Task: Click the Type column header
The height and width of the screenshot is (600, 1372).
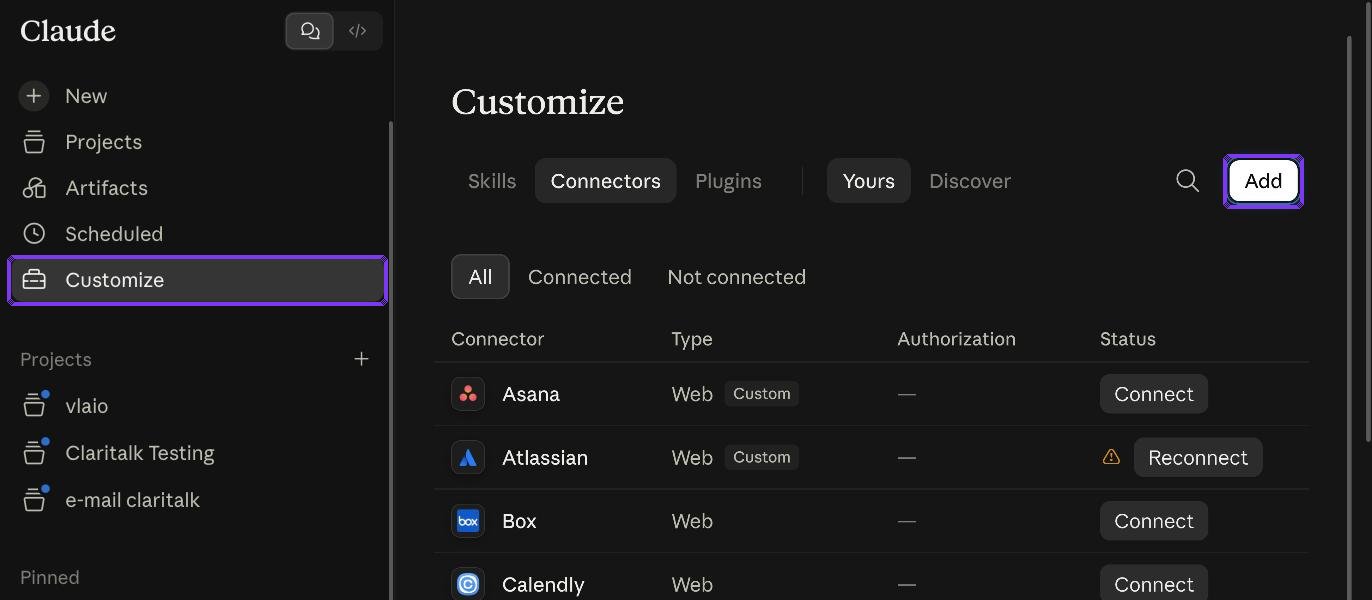Action: click(692, 339)
